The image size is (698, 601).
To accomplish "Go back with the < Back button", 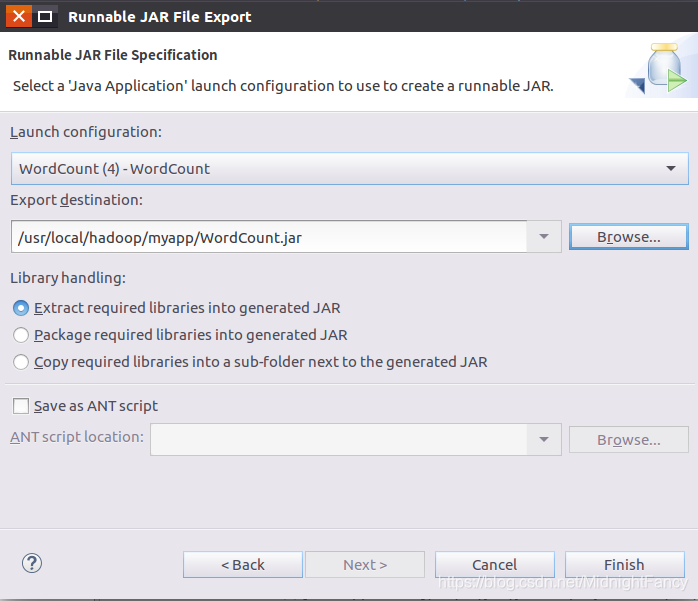I will (243, 564).
